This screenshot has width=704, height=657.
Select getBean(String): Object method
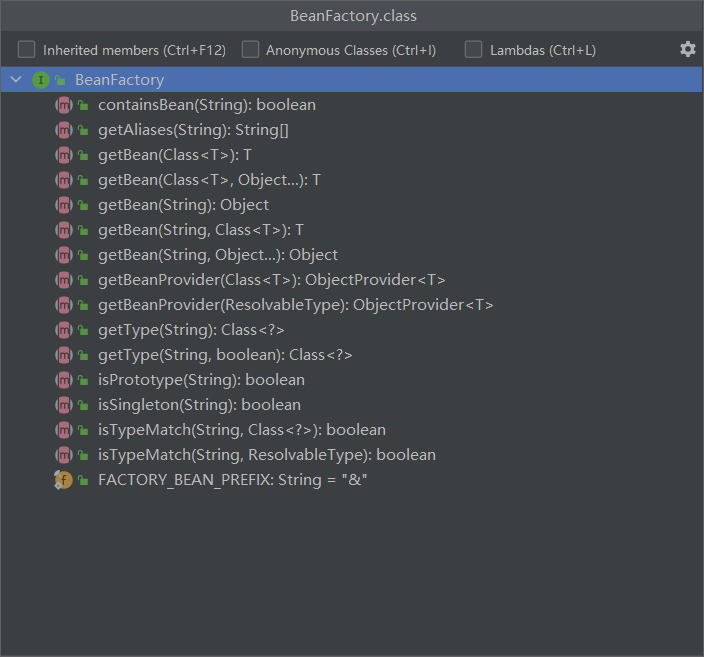[x=183, y=205]
